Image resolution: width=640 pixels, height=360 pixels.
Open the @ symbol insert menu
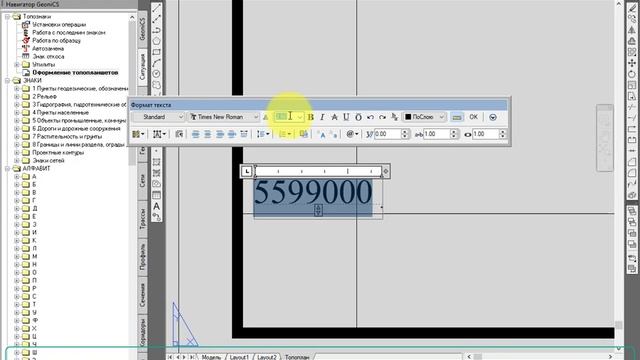(x=352, y=134)
